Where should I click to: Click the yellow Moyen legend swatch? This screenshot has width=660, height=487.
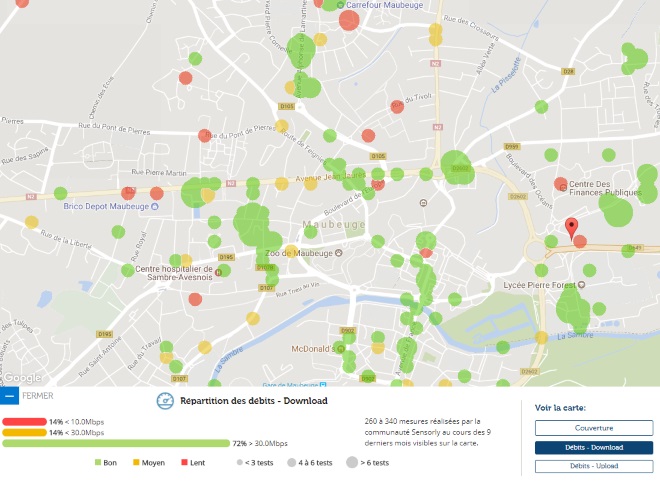pyautogui.click(x=135, y=463)
